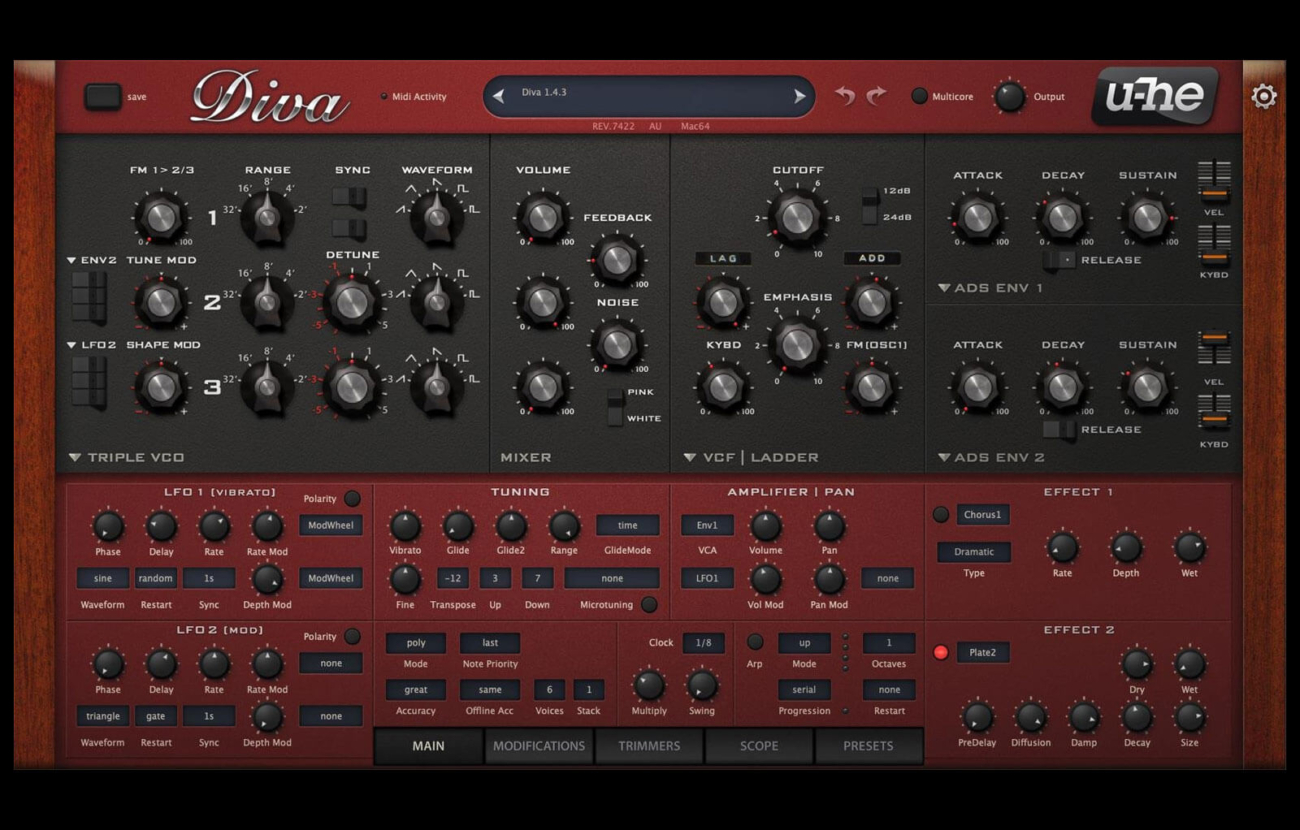1300x830 pixels.
Task: Click the Shape Mod knob
Action: tap(160, 386)
